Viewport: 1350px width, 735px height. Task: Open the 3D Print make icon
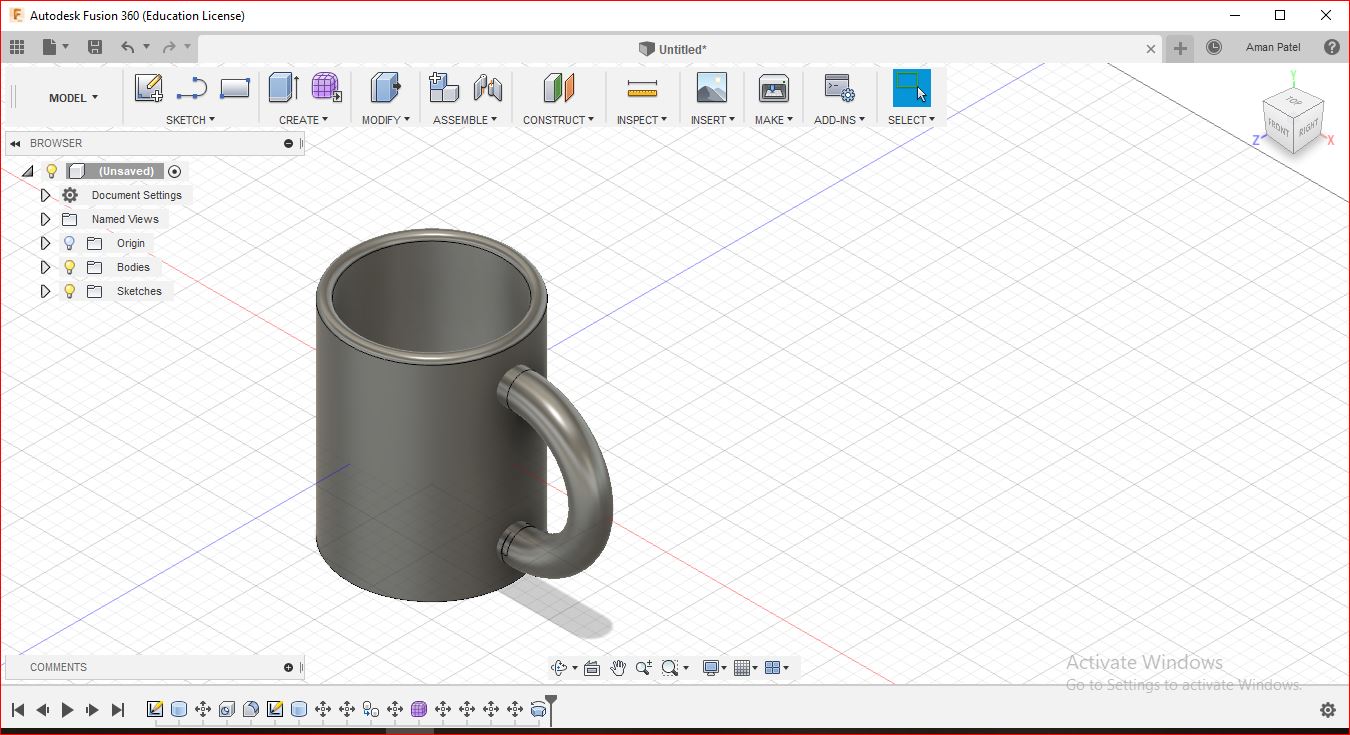(x=773, y=88)
